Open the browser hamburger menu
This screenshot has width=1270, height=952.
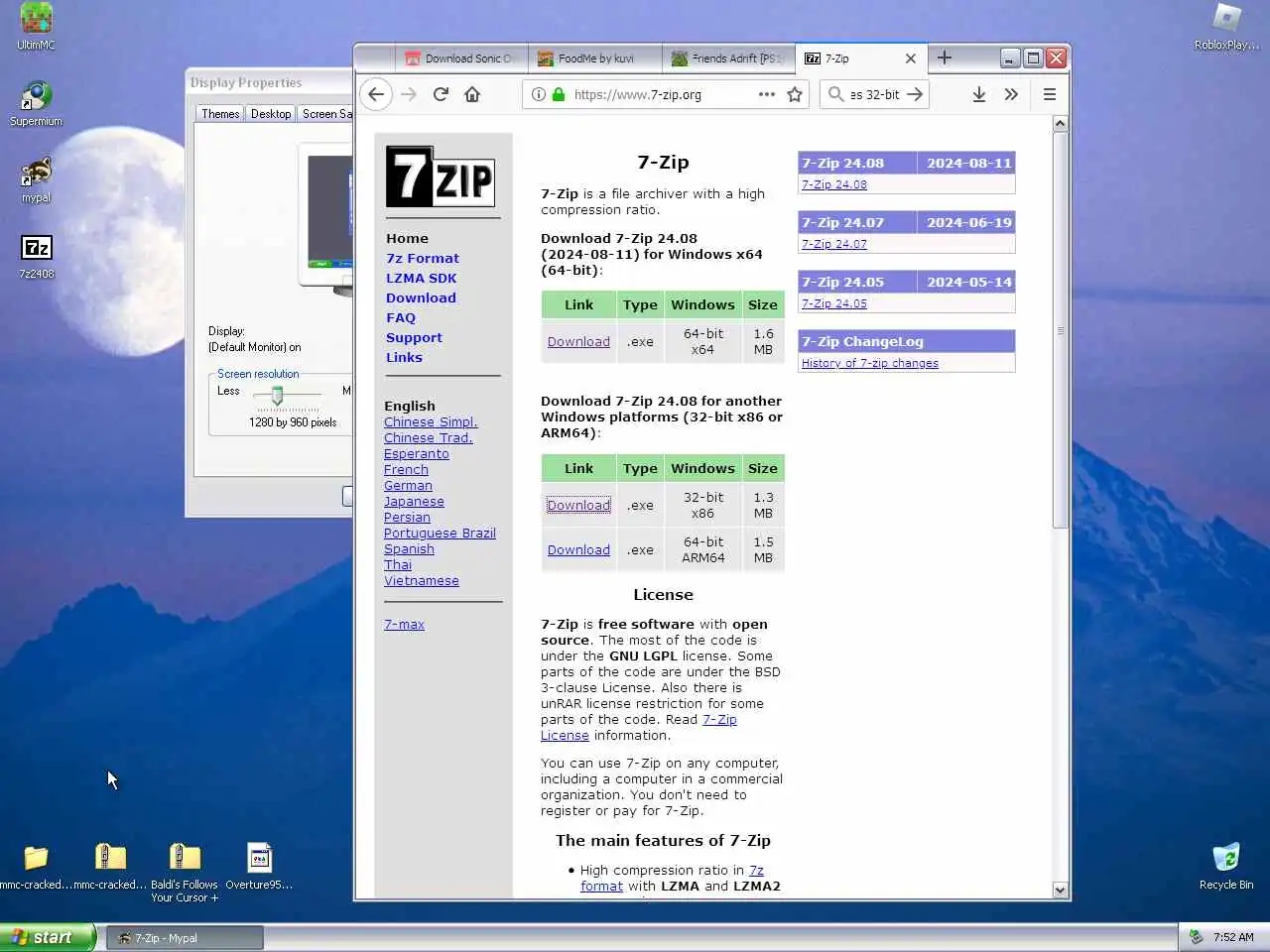(1049, 94)
